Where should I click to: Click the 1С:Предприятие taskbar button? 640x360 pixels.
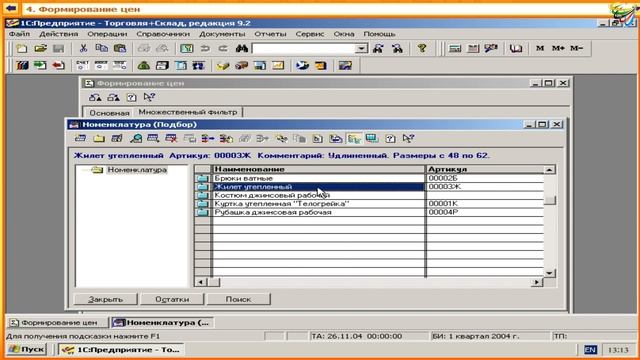[x=121, y=349]
